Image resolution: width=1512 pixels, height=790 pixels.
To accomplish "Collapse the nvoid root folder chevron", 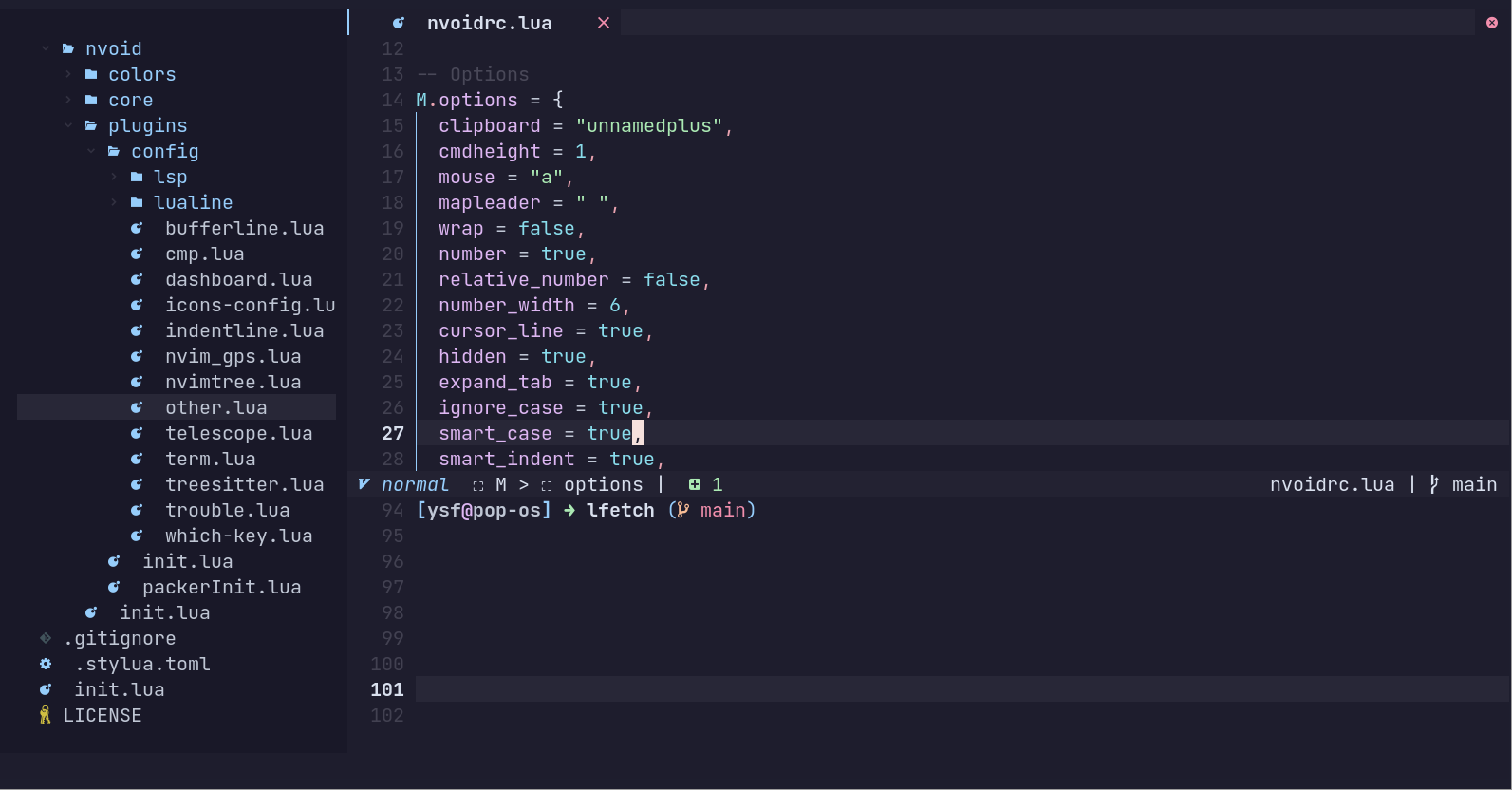I will (x=46, y=48).
